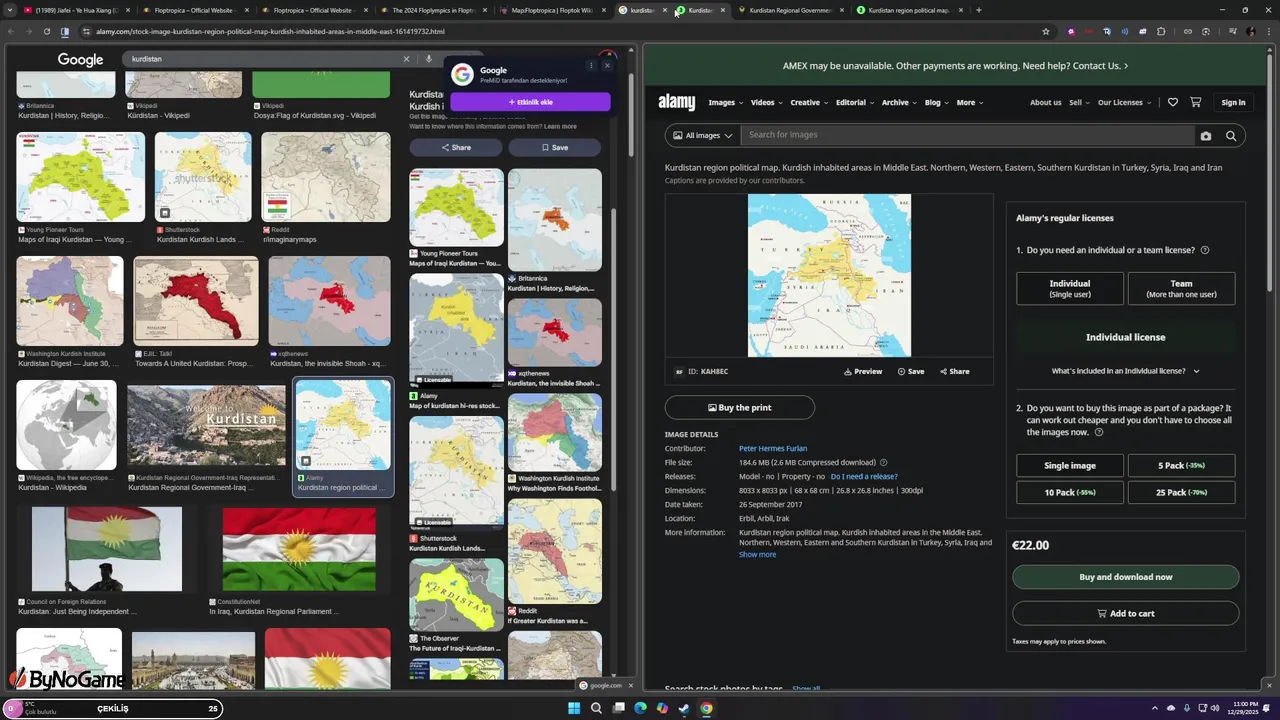Open the Alamy shopping cart icon
This screenshot has width=1280, height=720.
coord(1196,102)
